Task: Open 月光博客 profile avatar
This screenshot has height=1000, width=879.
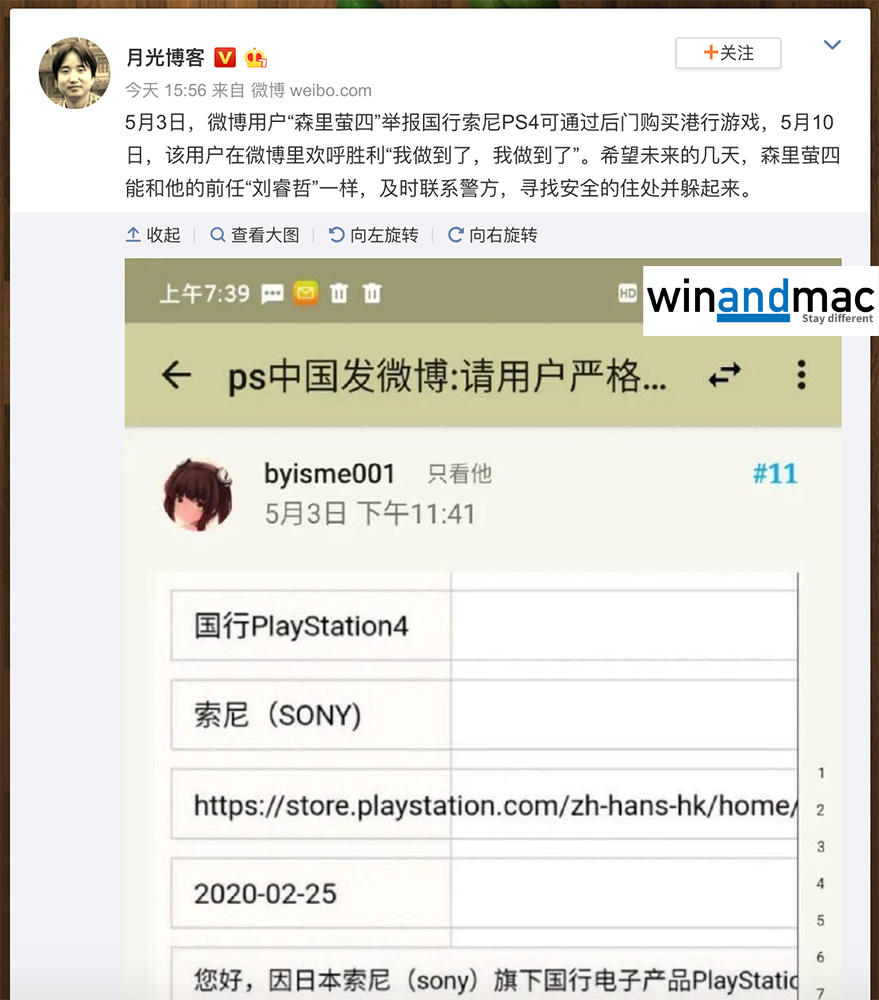Action: 74,73
